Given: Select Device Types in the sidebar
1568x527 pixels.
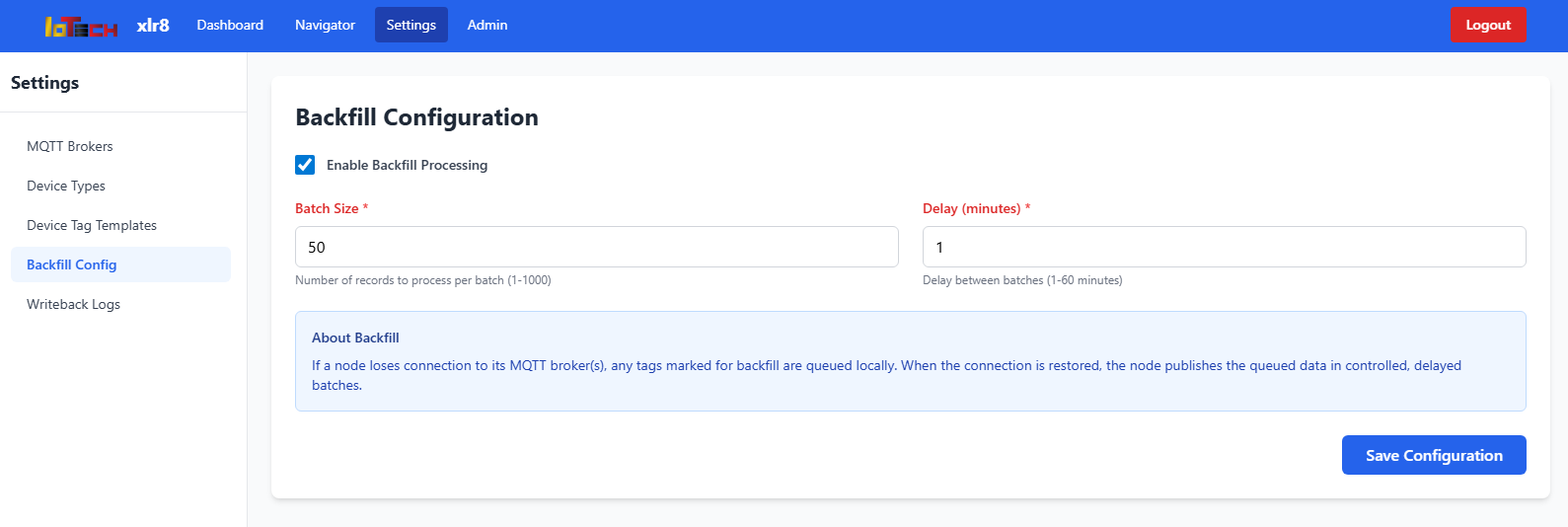Looking at the screenshot, I should click(x=66, y=186).
